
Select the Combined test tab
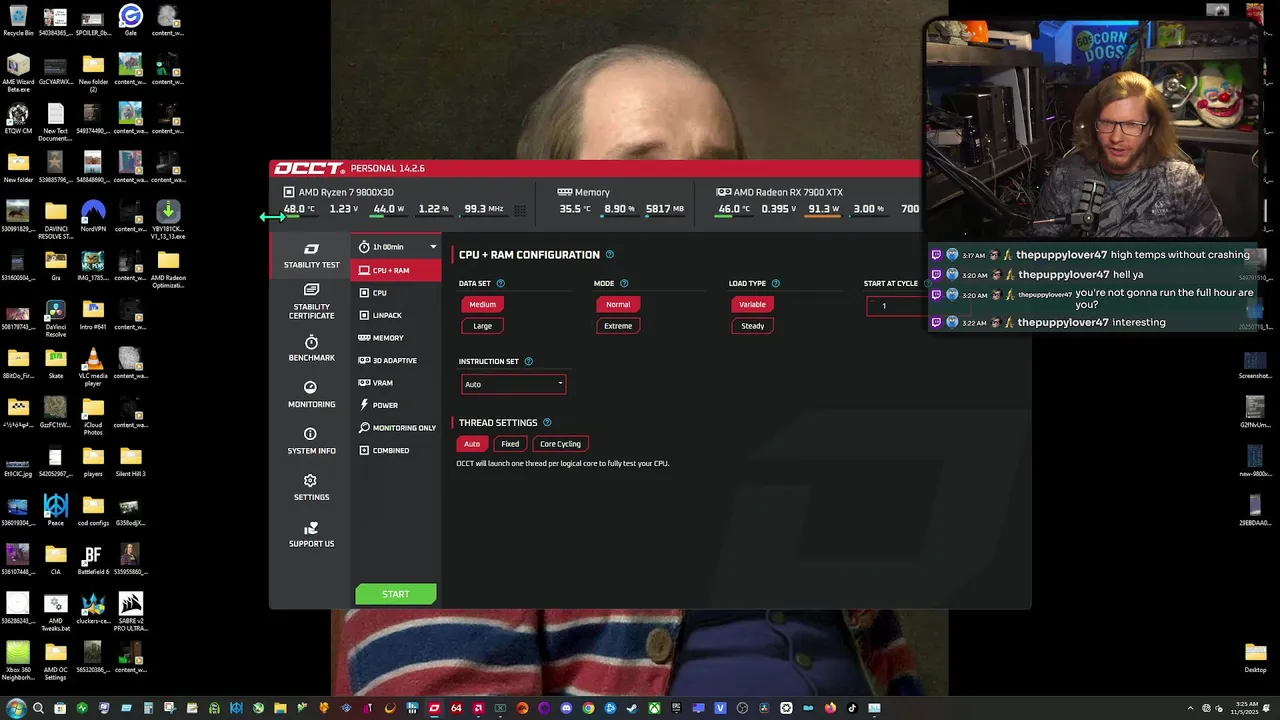click(395, 450)
